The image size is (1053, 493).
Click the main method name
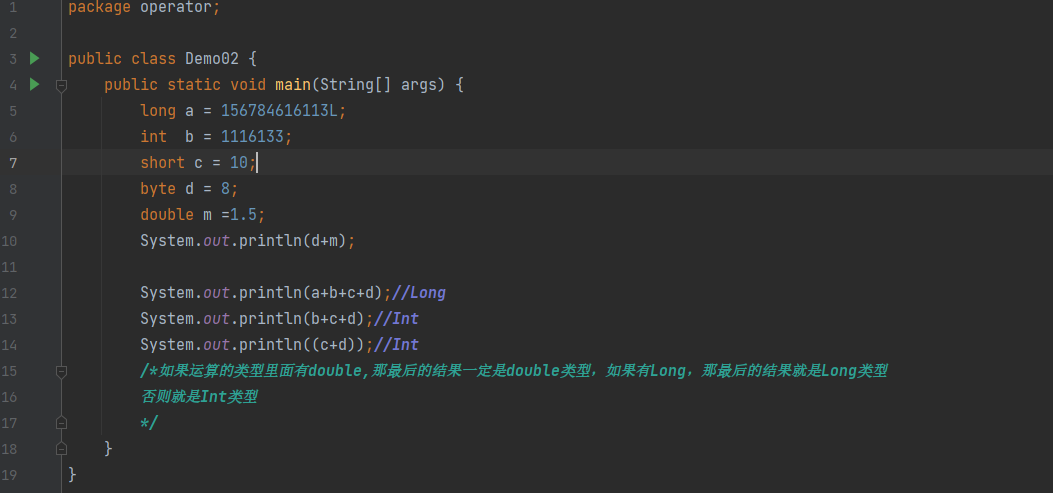293,85
